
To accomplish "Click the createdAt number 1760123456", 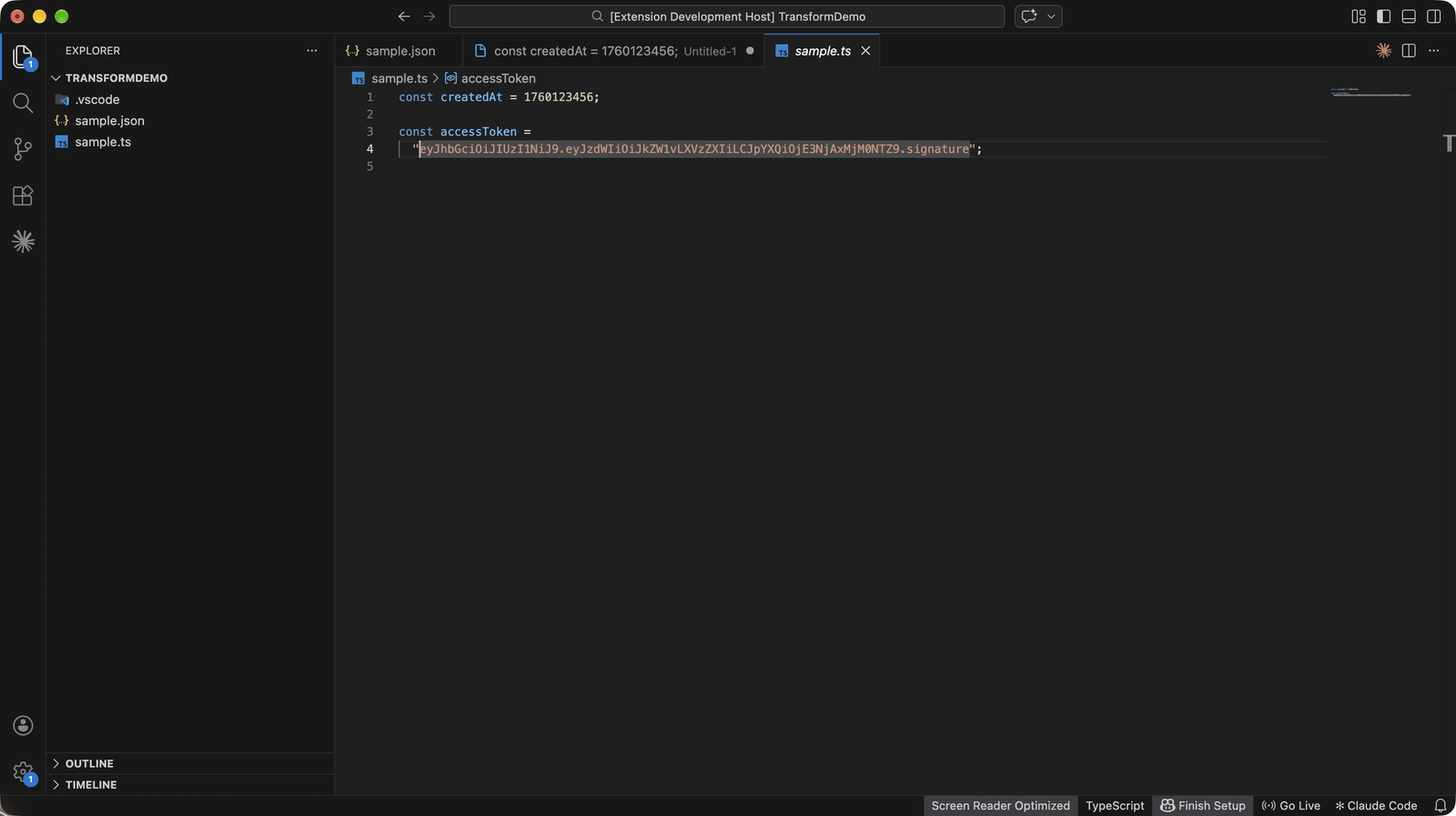I will point(558,96).
